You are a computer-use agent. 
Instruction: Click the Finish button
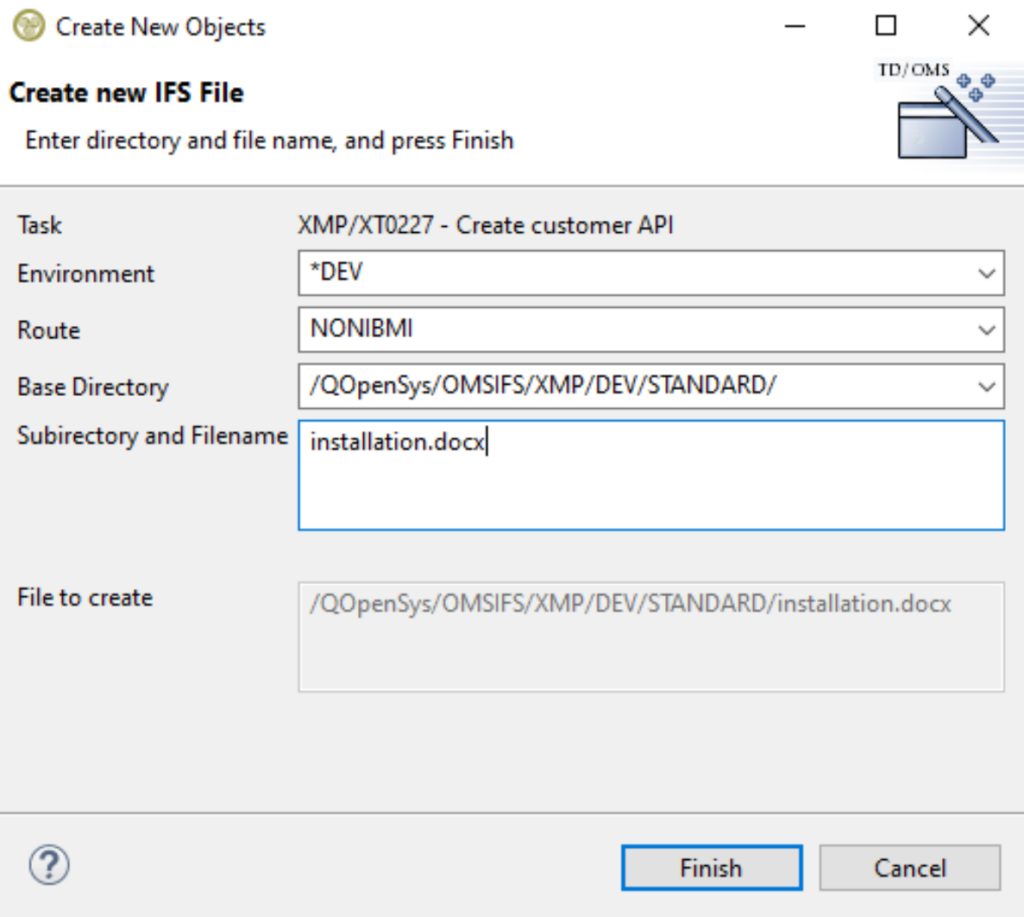712,868
